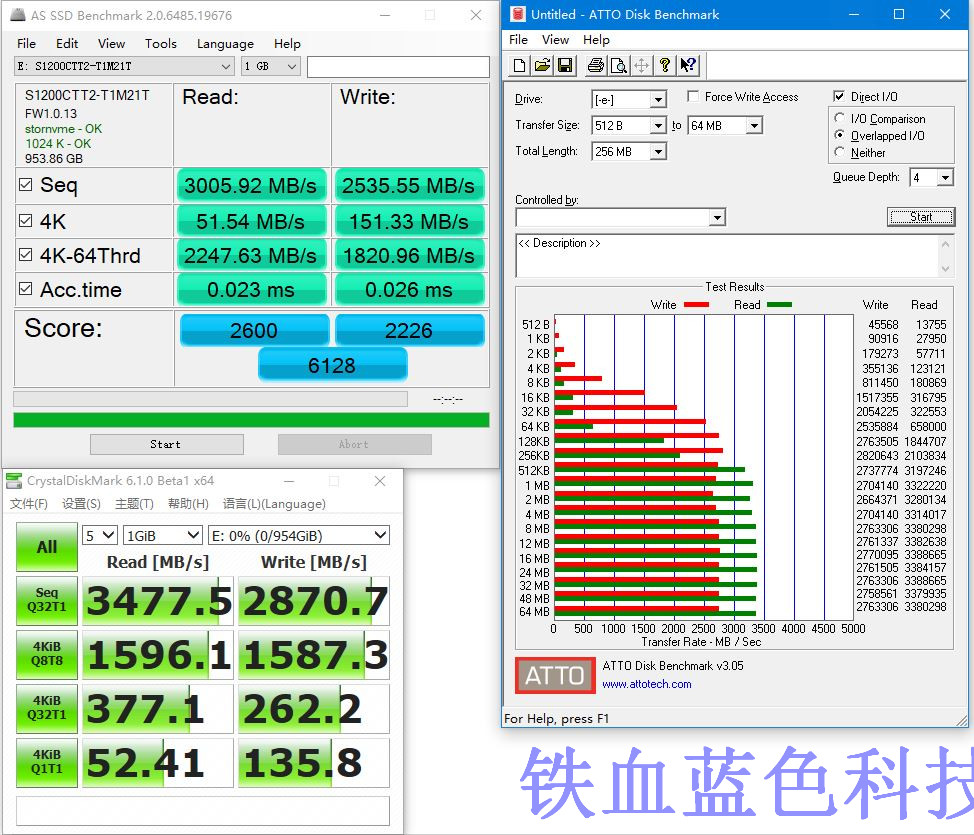Open Print Preview in ATTO

tap(617, 65)
